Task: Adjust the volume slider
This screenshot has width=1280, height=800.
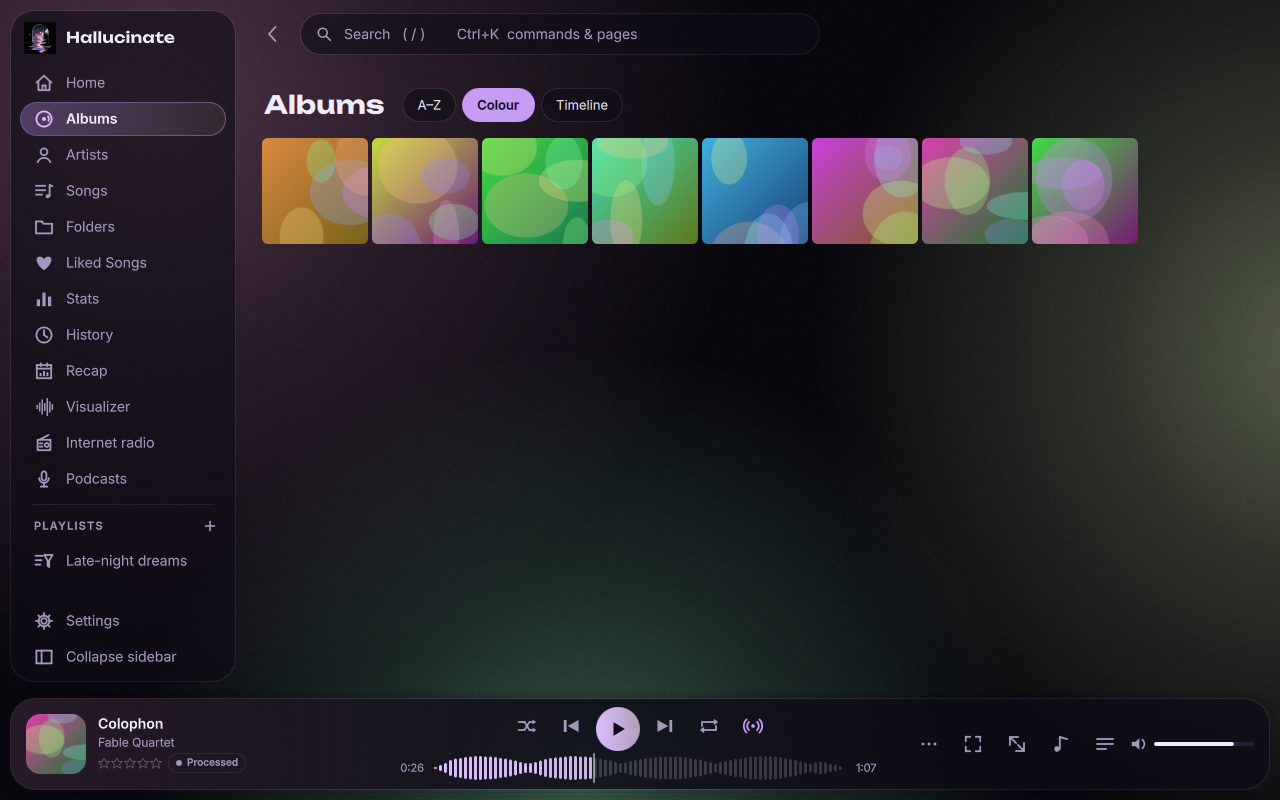Action: 1204,744
